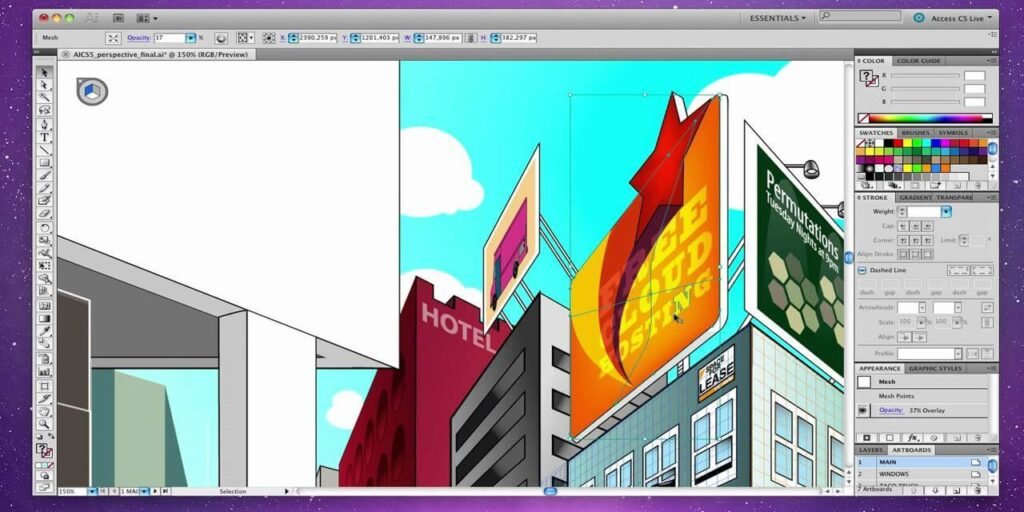Select the Hand tool
This screenshot has width=1024, height=512.
tap(44, 411)
